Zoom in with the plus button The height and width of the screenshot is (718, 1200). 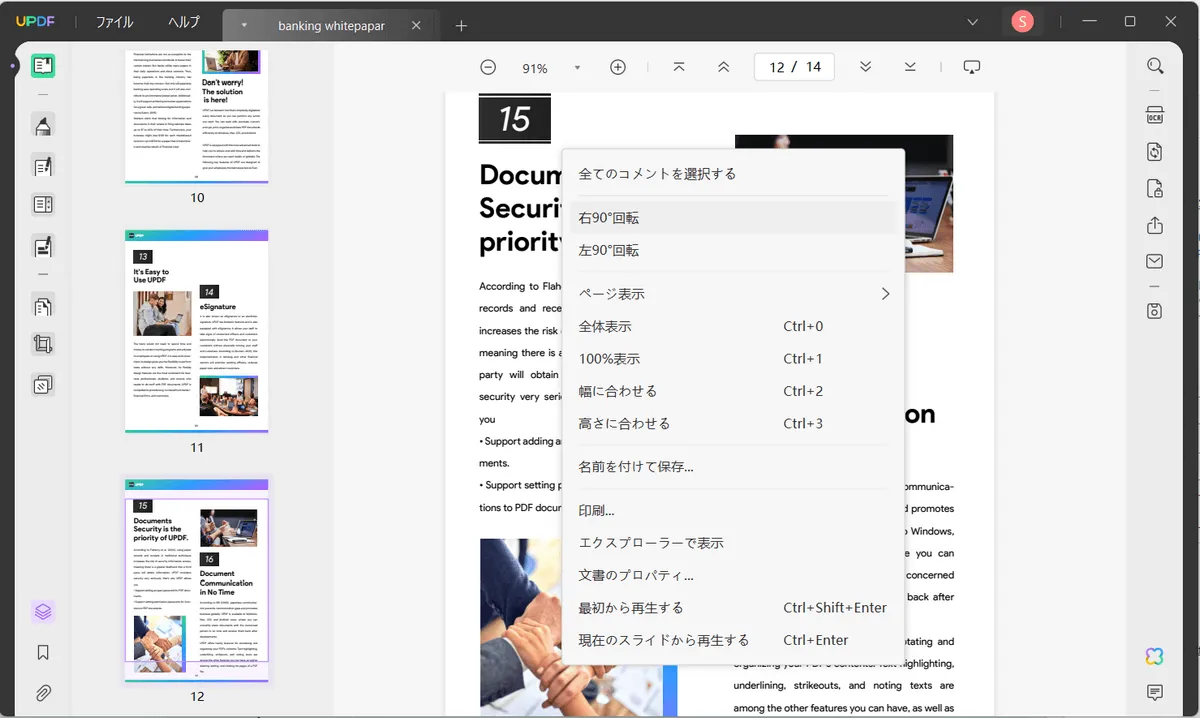click(618, 67)
